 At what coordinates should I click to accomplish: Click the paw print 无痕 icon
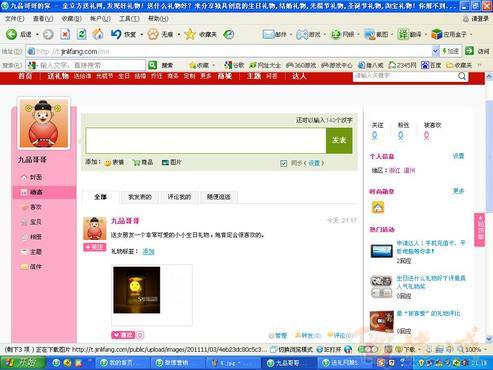click(153, 34)
